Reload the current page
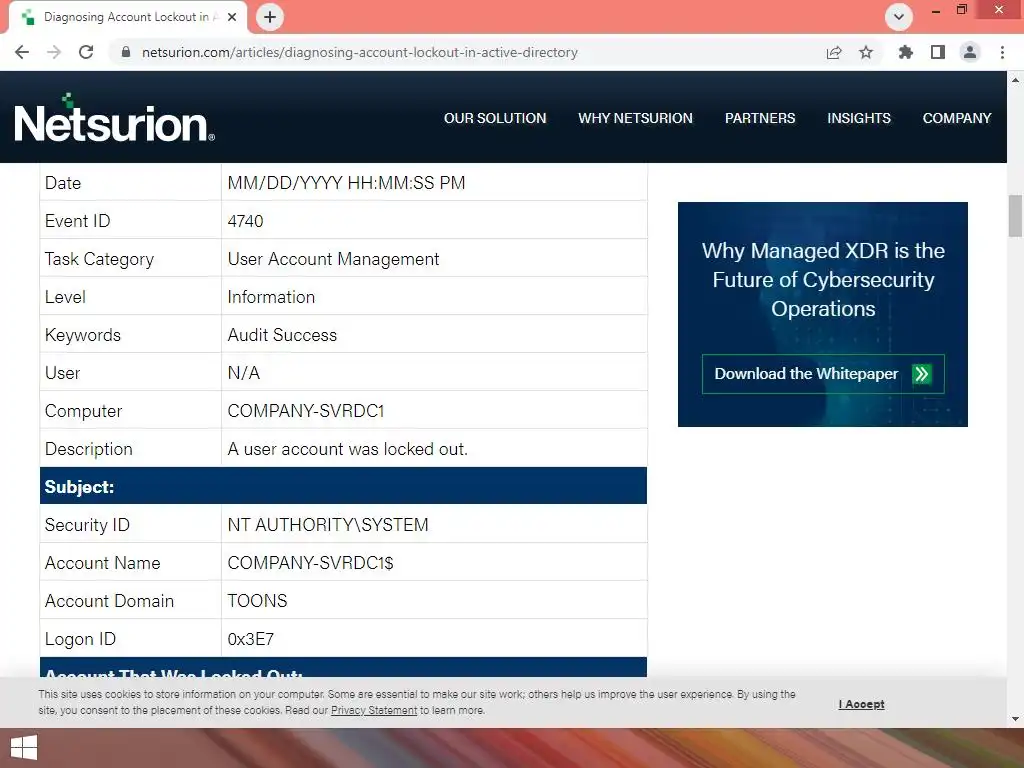 86,52
